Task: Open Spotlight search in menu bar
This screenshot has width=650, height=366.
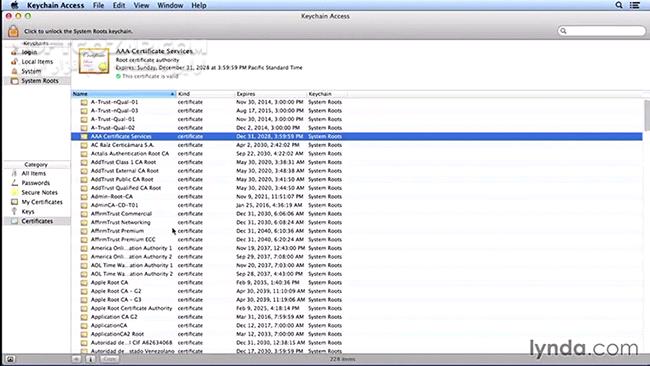Action: [619, 5]
